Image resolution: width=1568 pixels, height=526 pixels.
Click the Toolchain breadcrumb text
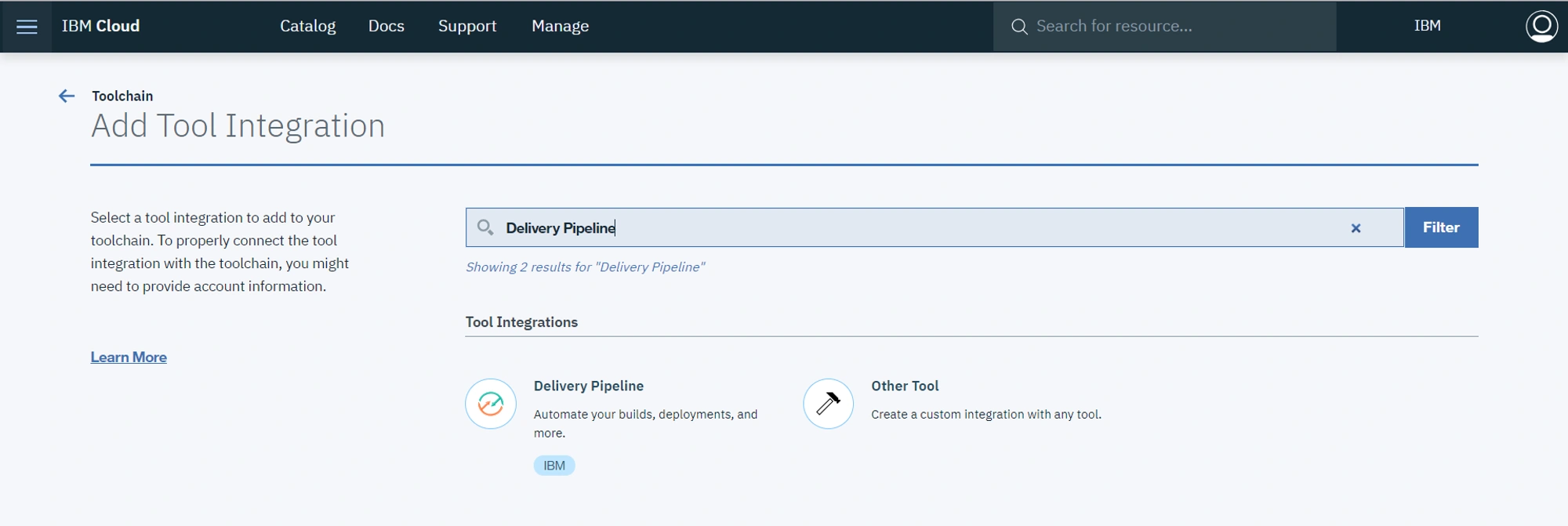[122, 96]
